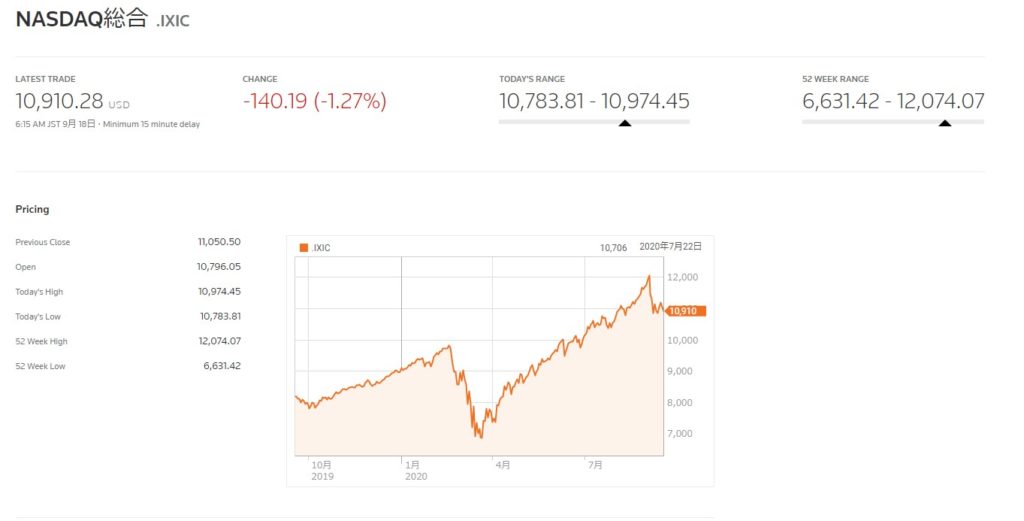Click the 52 Week High value 12,074.07
Image resolution: width=1024 pixels, height=521 pixels.
pos(219,341)
